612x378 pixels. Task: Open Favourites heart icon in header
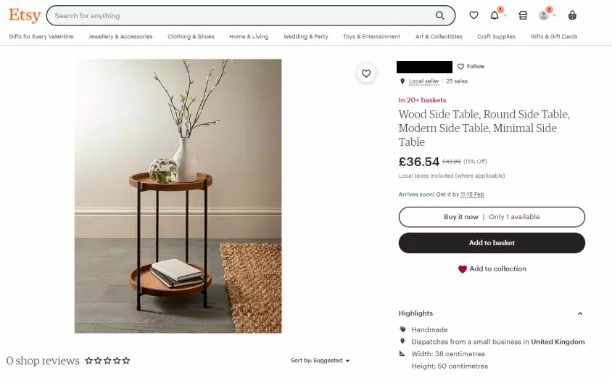474,15
